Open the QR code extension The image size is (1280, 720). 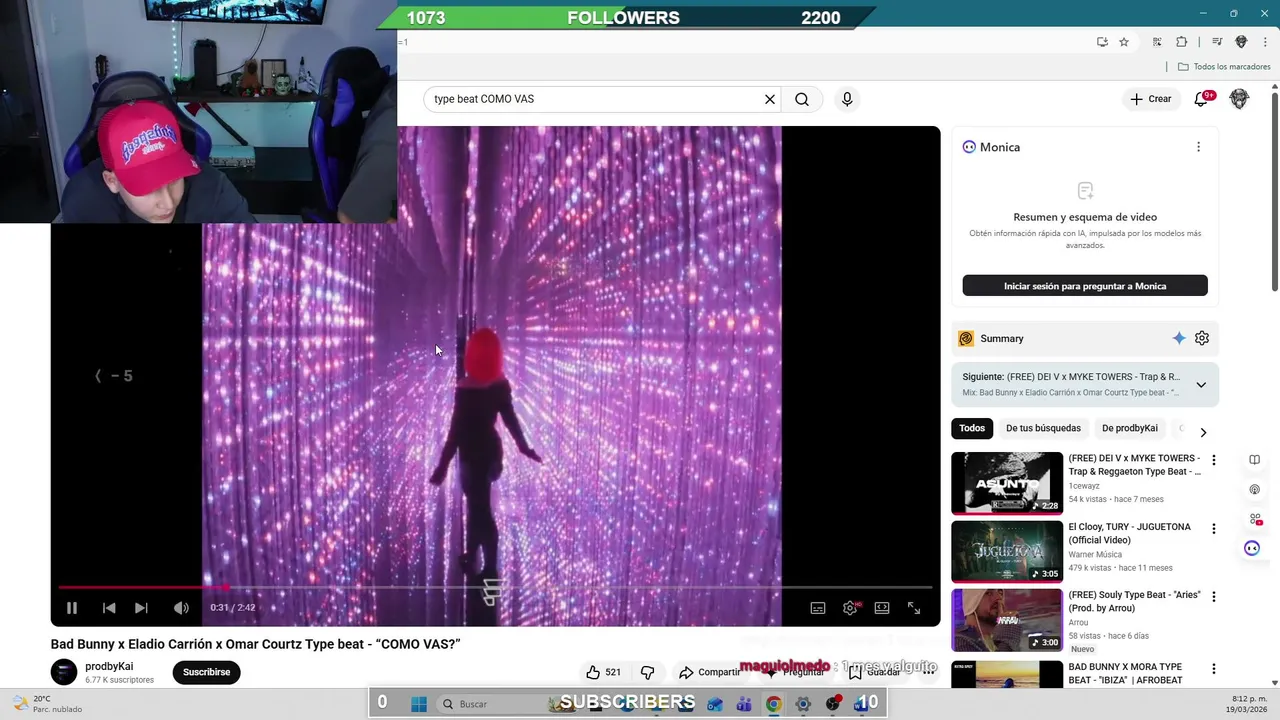pos(1157,42)
